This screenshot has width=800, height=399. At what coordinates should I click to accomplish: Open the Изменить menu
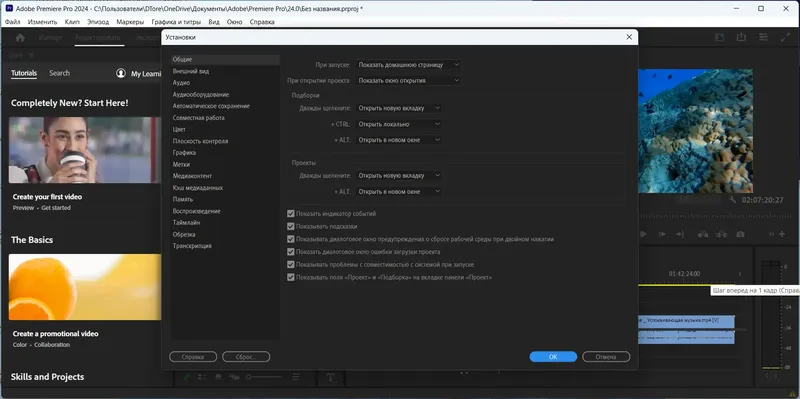[43, 22]
